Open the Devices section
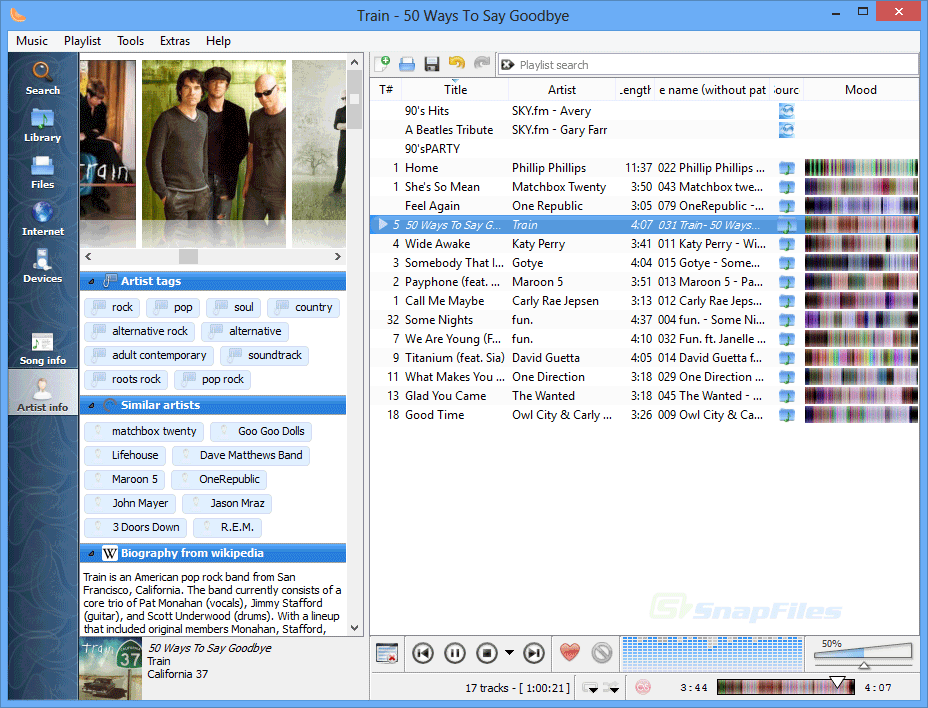928x708 pixels. 42,265
